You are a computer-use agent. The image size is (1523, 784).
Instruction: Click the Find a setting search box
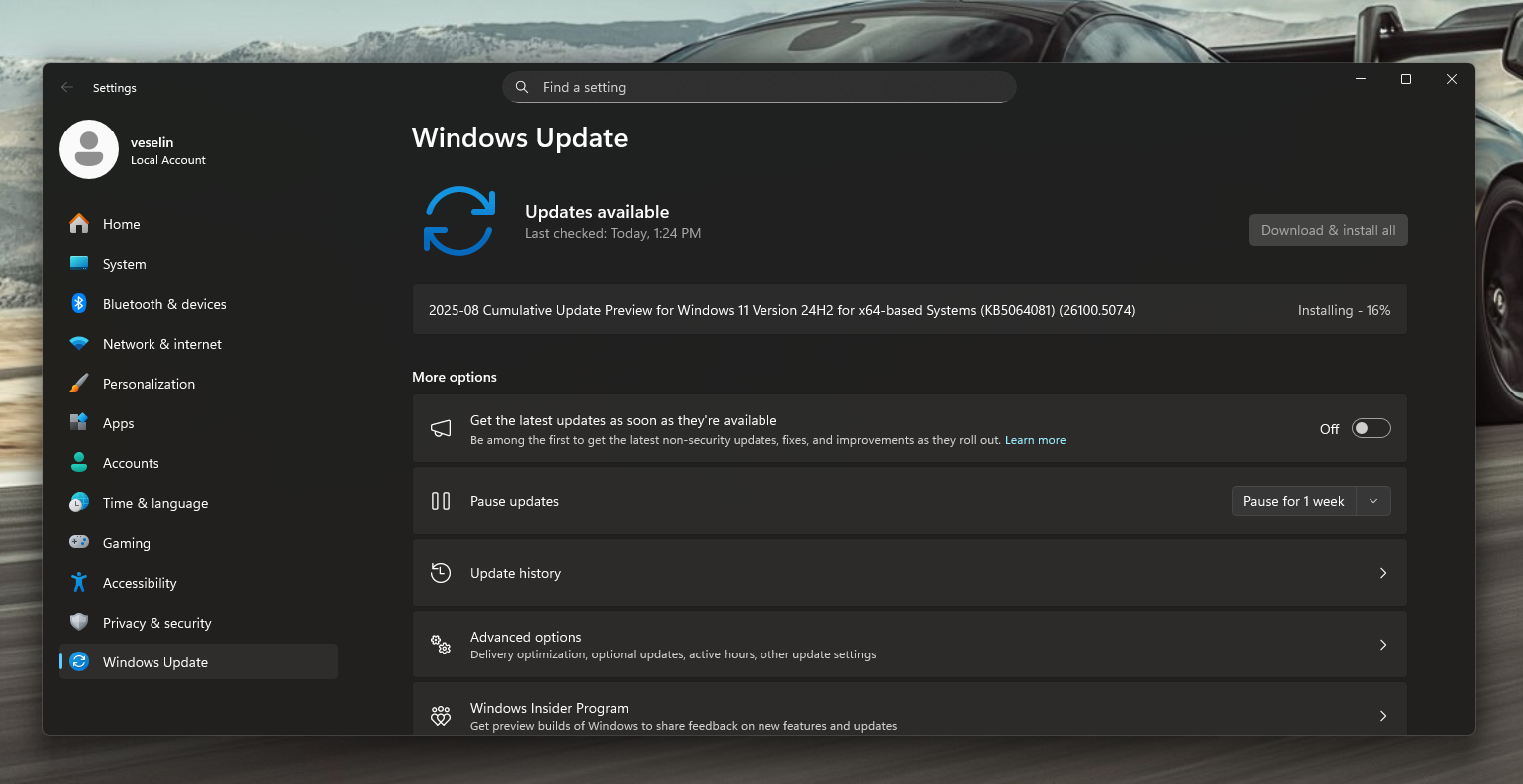(760, 87)
